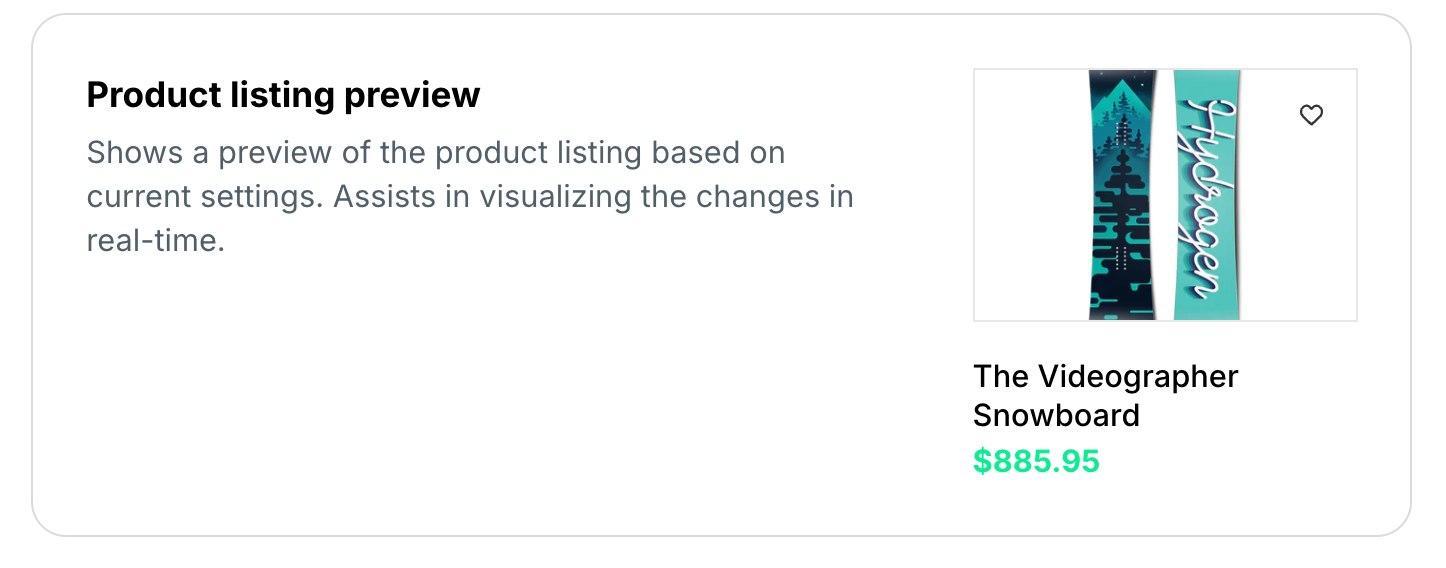Click the word Videographer in the title
This screenshot has height=568, width=1446.
point(1138,376)
